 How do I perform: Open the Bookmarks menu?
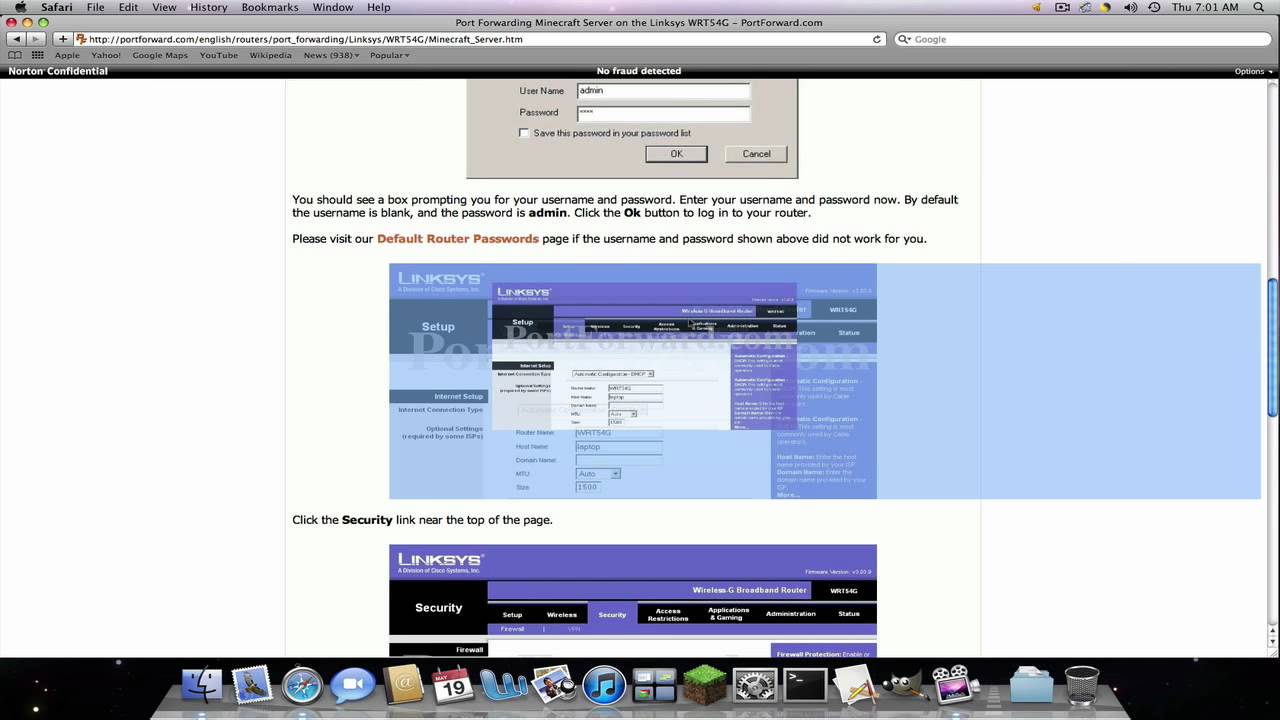[270, 7]
